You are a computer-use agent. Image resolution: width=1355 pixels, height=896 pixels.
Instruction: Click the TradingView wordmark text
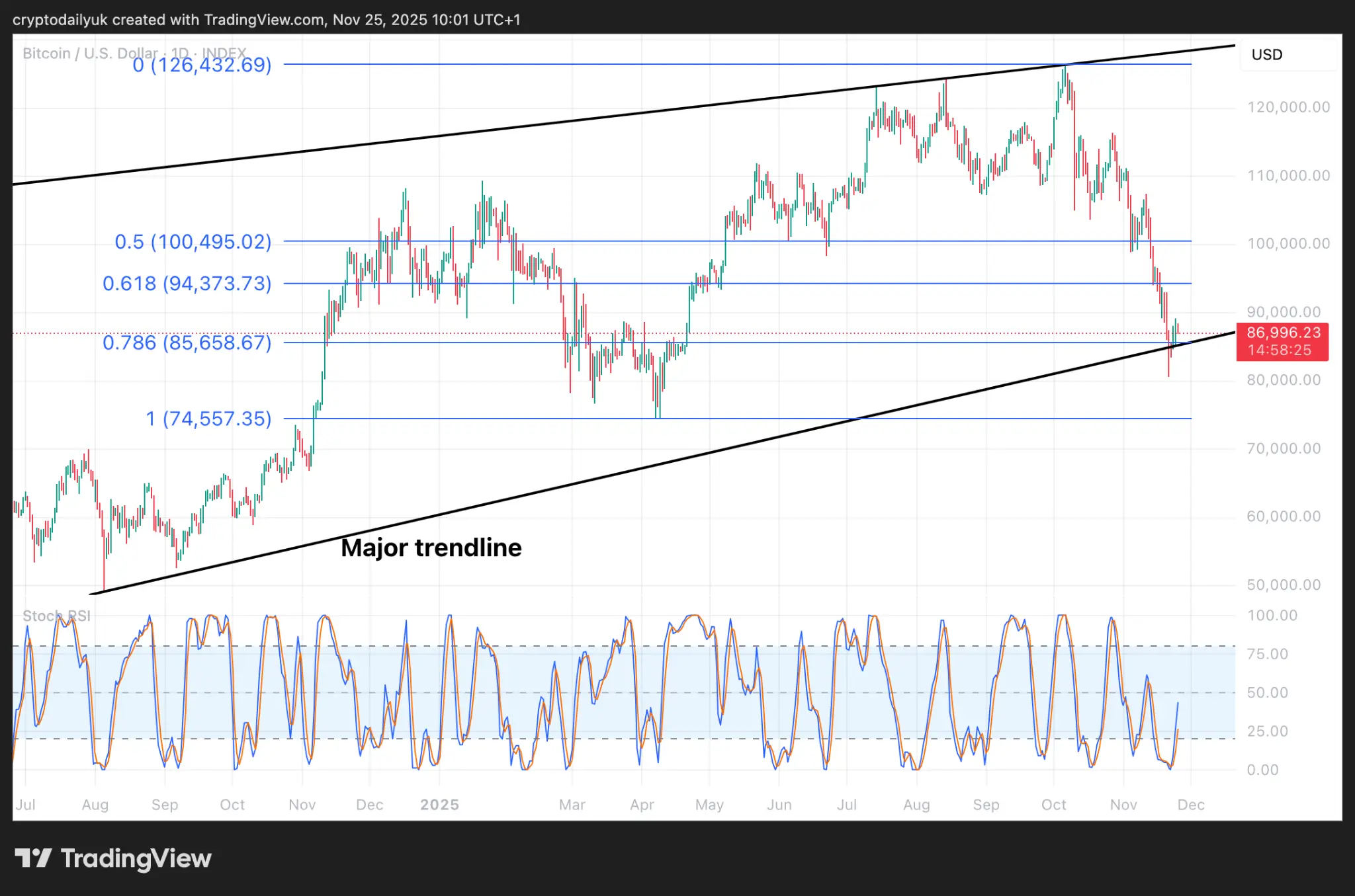pyautogui.click(x=136, y=858)
